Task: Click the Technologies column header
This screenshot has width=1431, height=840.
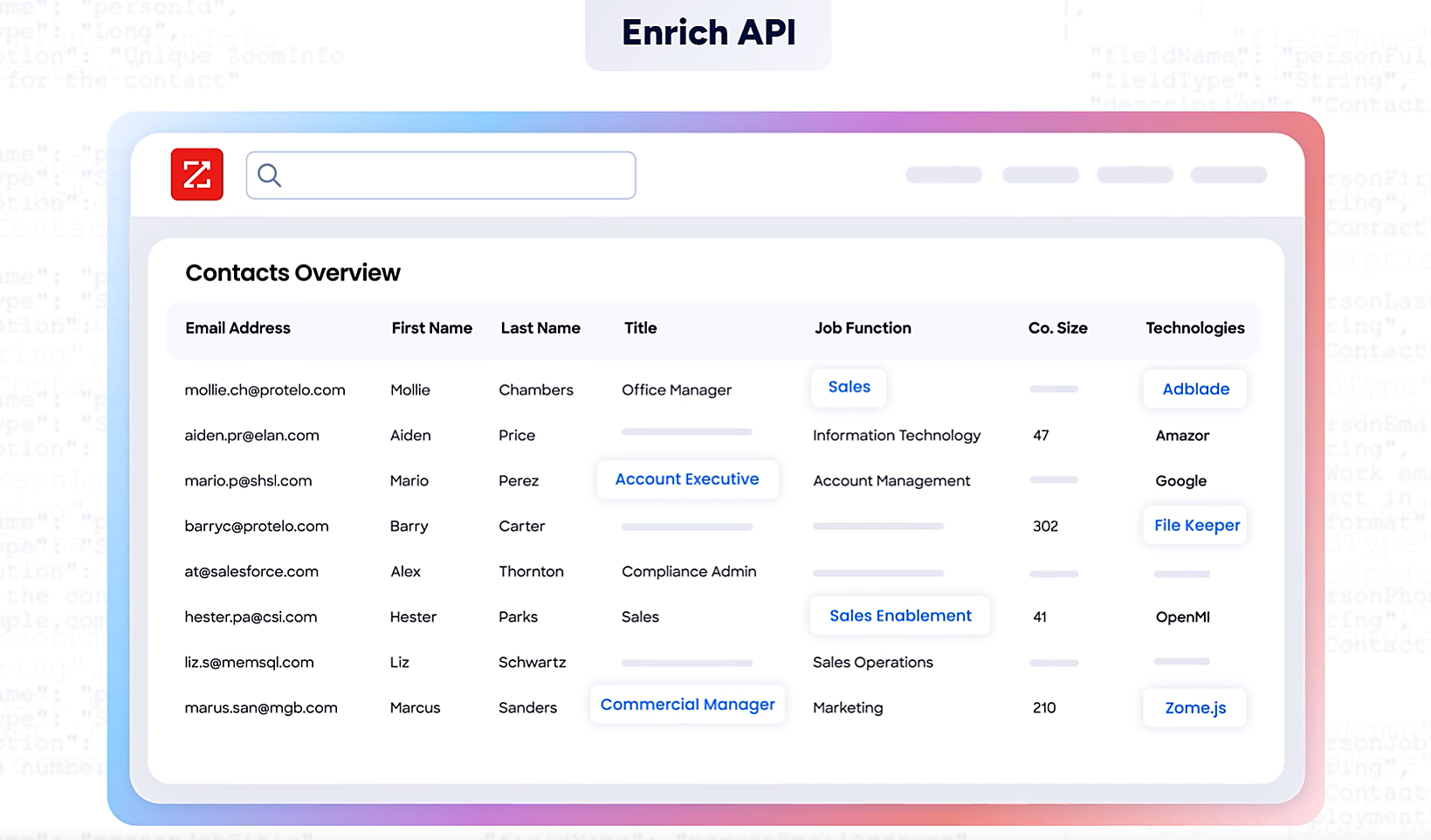Action: click(1194, 328)
